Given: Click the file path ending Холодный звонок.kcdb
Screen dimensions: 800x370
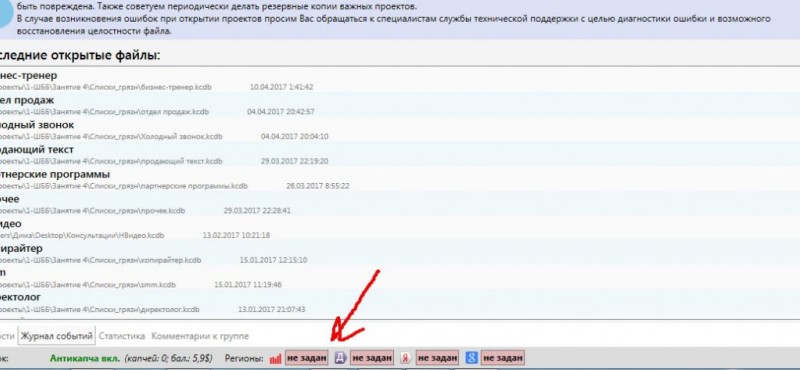Looking at the screenshot, I should coord(111,137).
